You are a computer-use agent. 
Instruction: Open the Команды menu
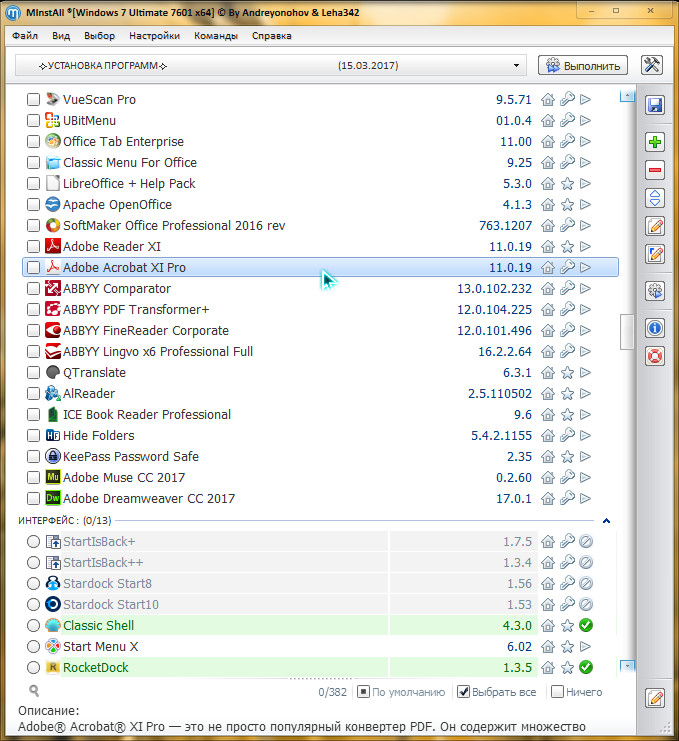tap(216, 36)
